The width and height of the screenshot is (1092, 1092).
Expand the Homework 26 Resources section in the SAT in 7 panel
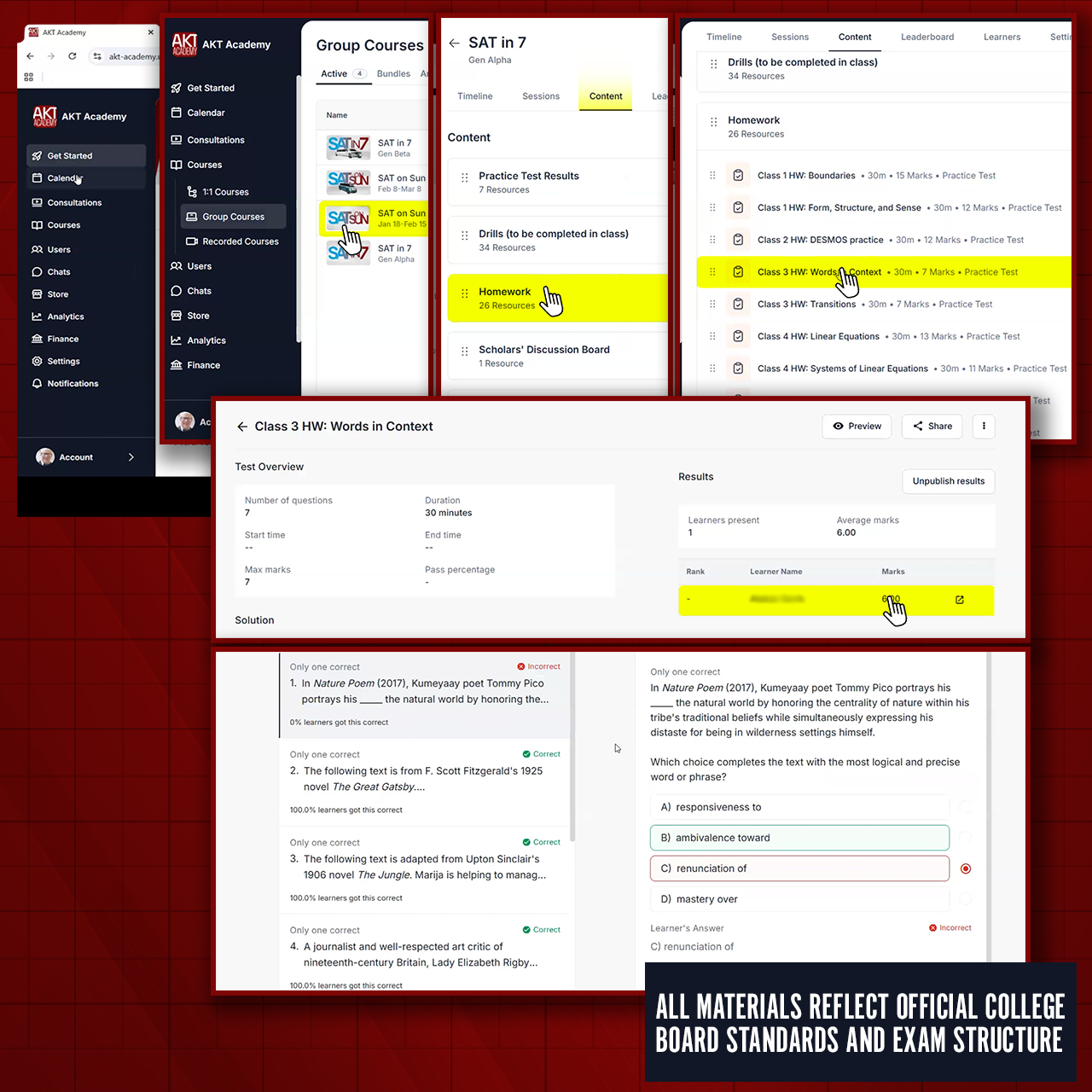point(558,298)
